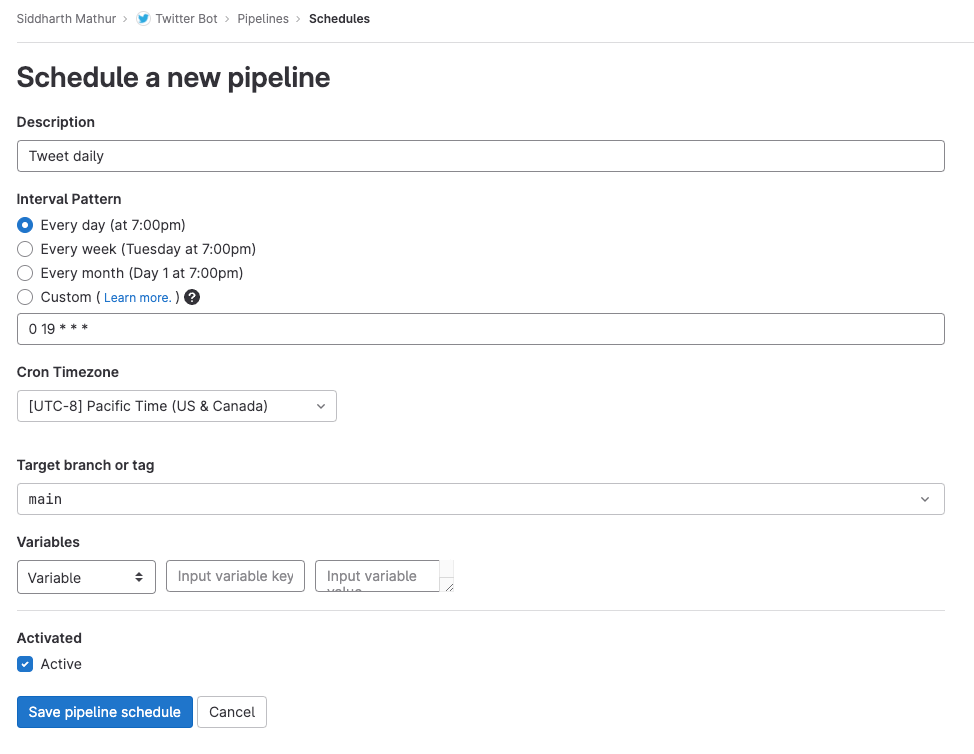
Task: Click the Target branch dropdown chevron
Action: 925,498
